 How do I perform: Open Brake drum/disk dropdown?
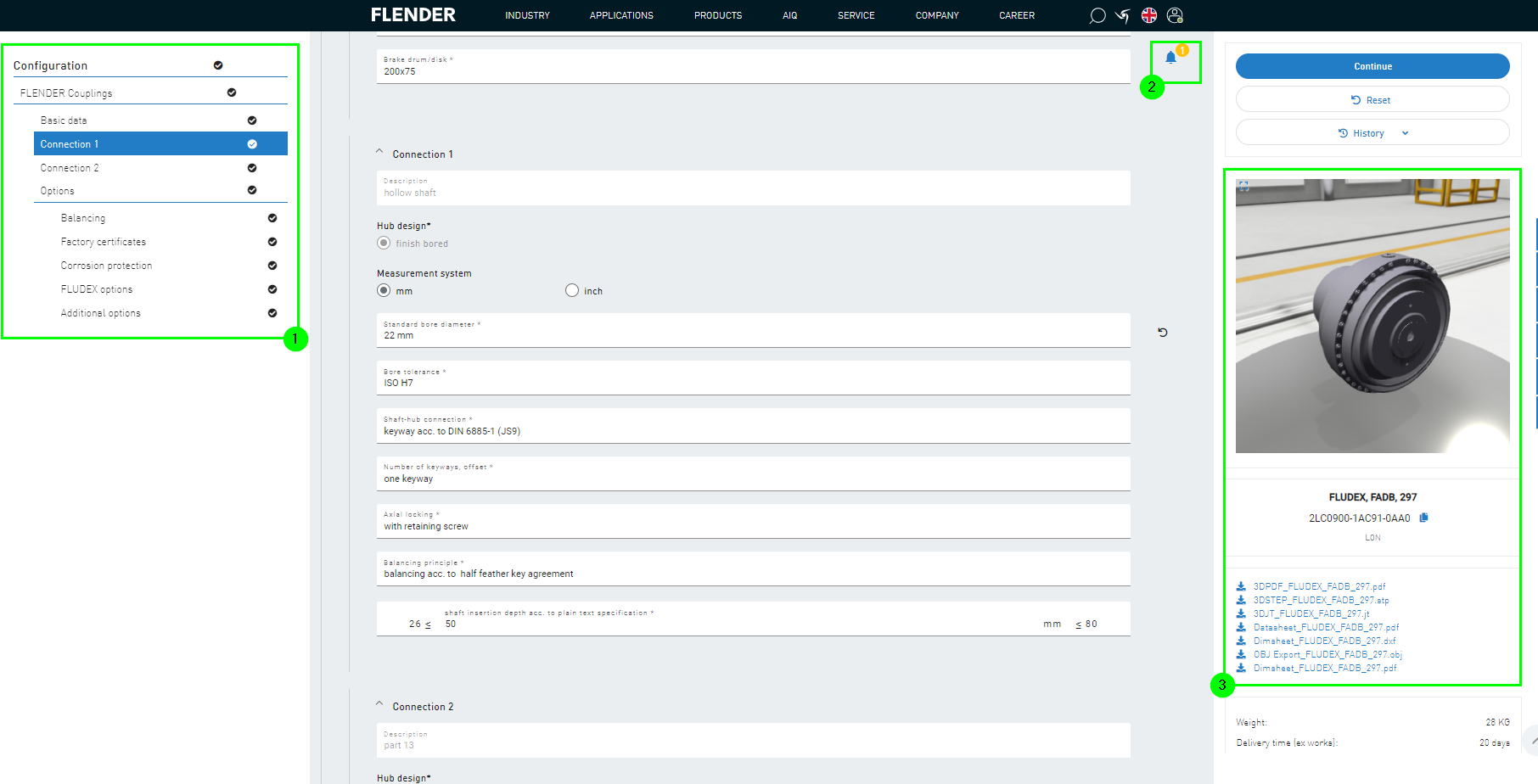(x=754, y=66)
